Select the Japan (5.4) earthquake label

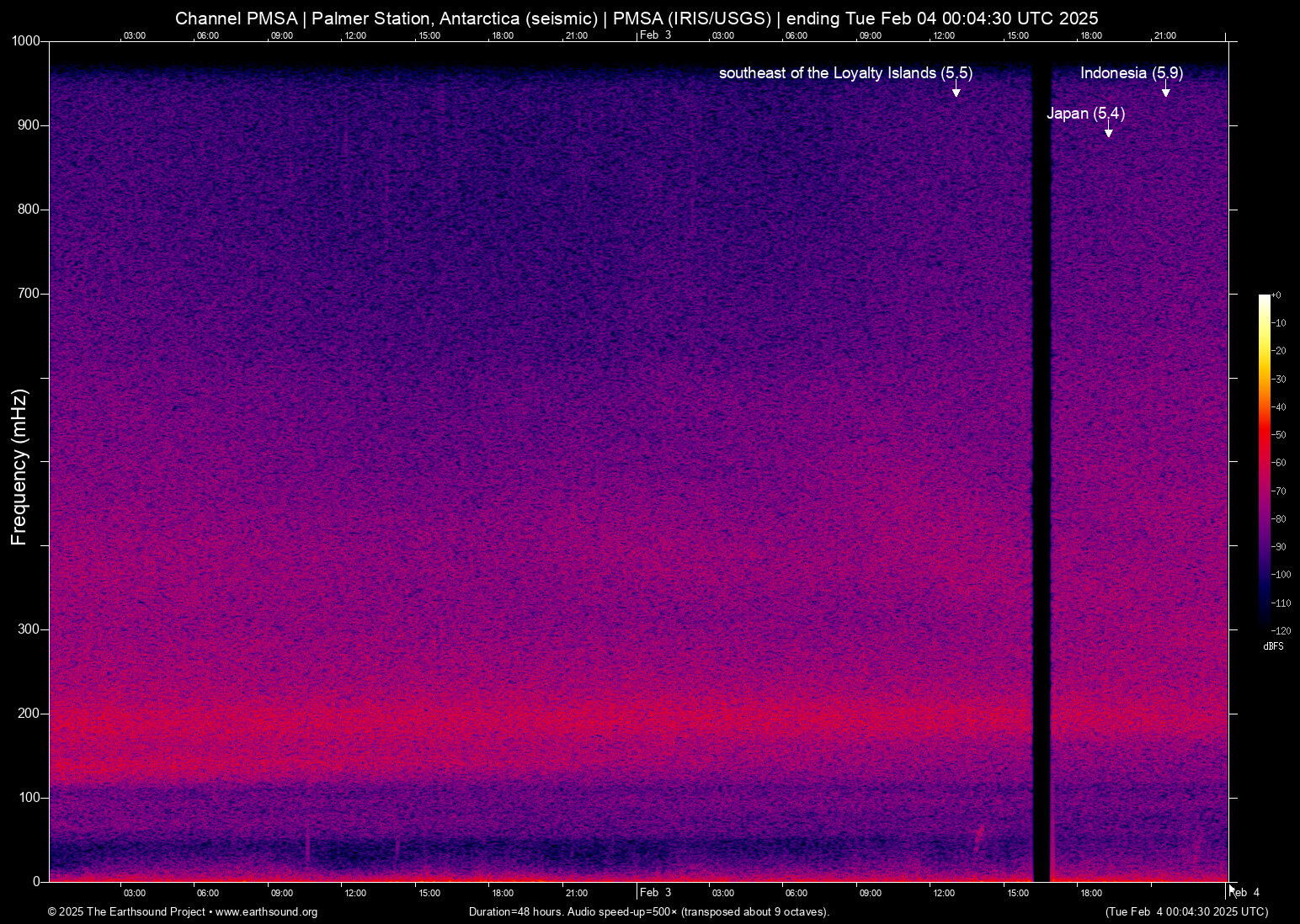tap(1085, 114)
